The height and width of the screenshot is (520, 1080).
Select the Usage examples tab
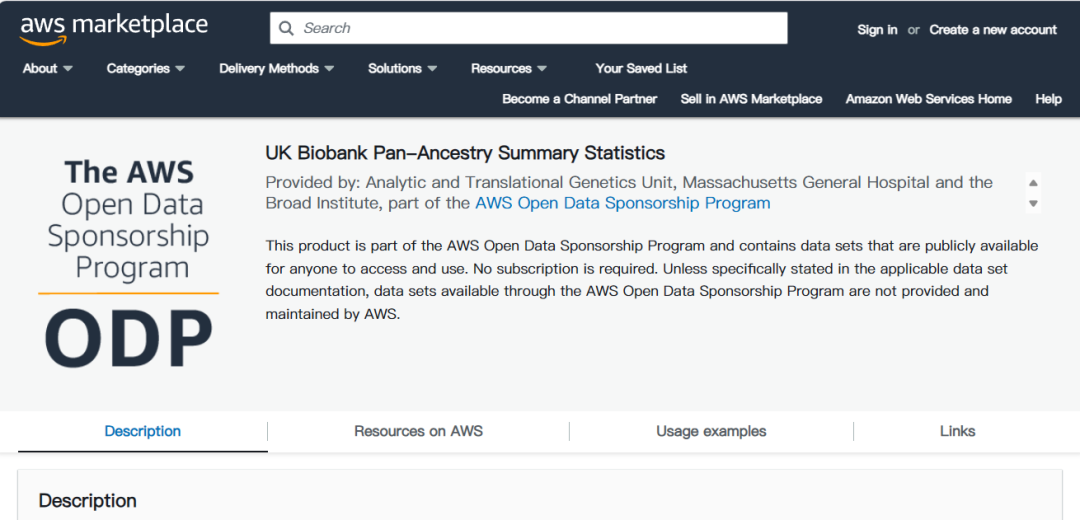(711, 431)
